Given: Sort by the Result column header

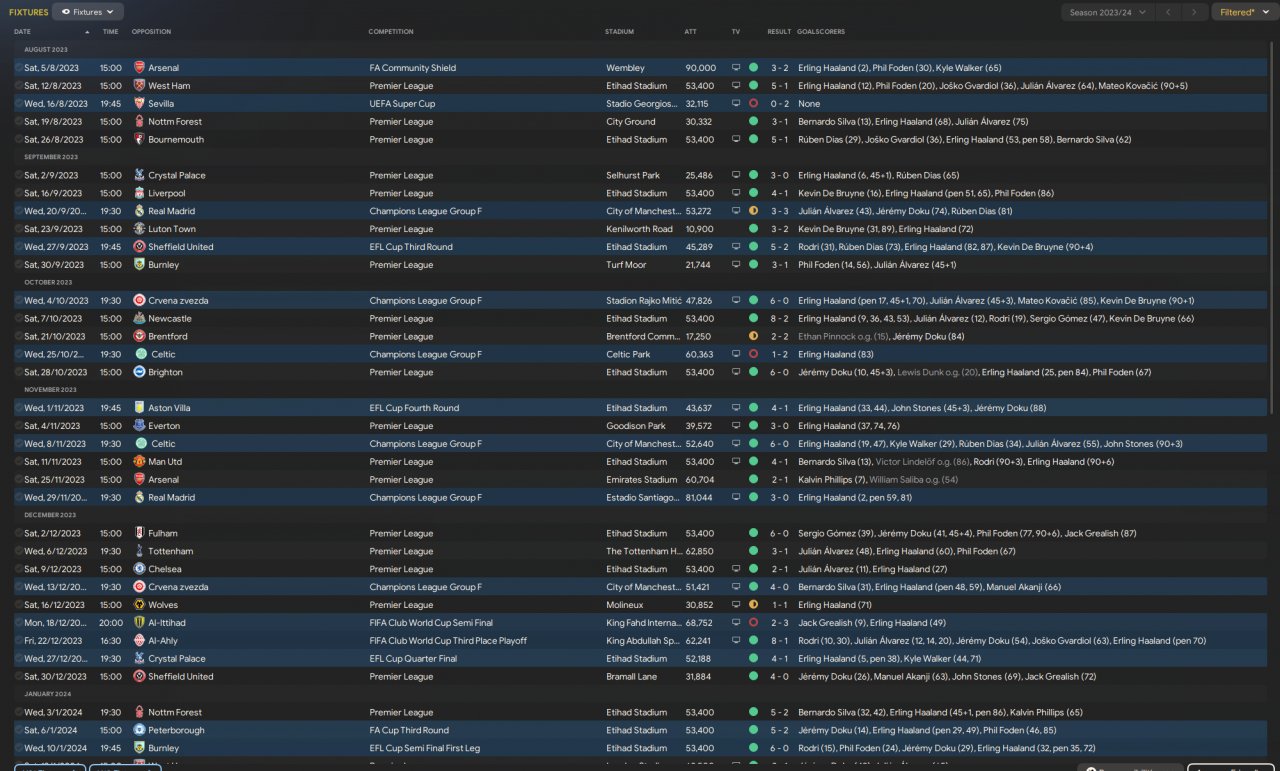Looking at the screenshot, I should pyautogui.click(x=779, y=32).
